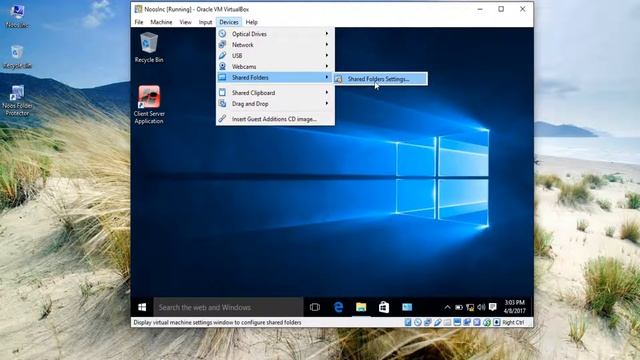Screen dimensions: 640x360
Task: Click the battery tray icon
Action: 459,307
